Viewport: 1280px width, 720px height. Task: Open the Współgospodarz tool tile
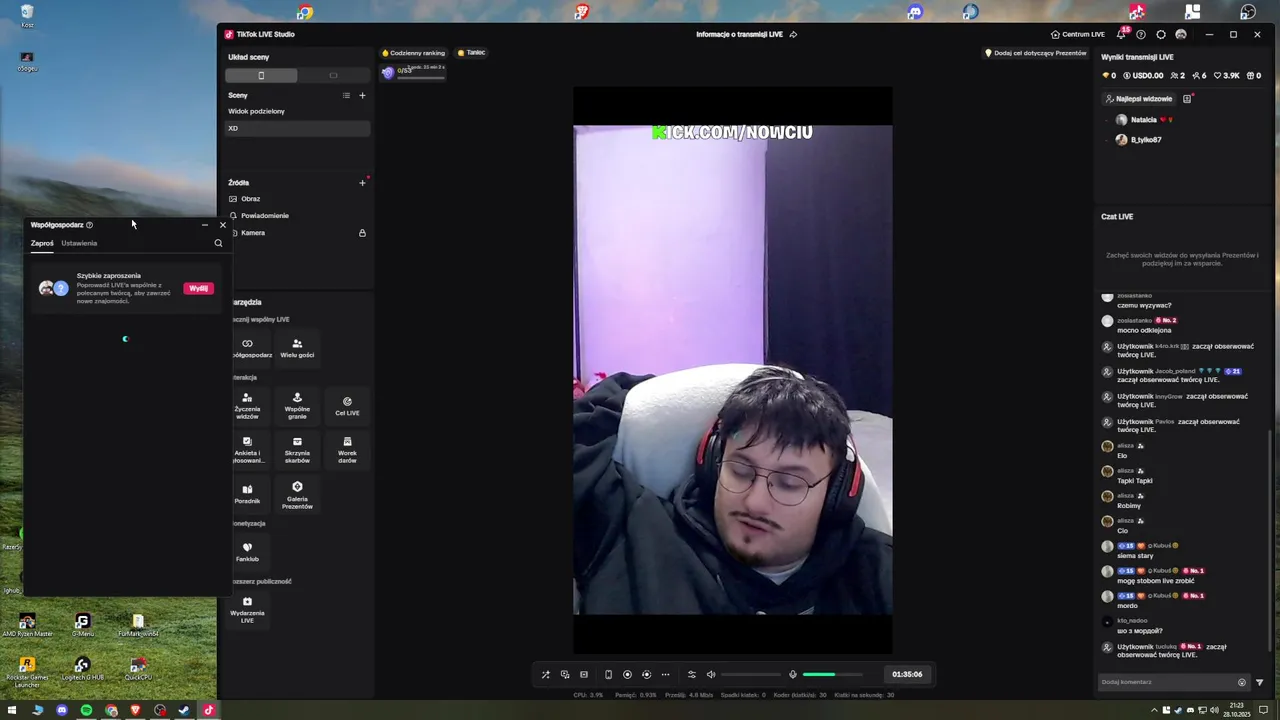click(x=250, y=348)
